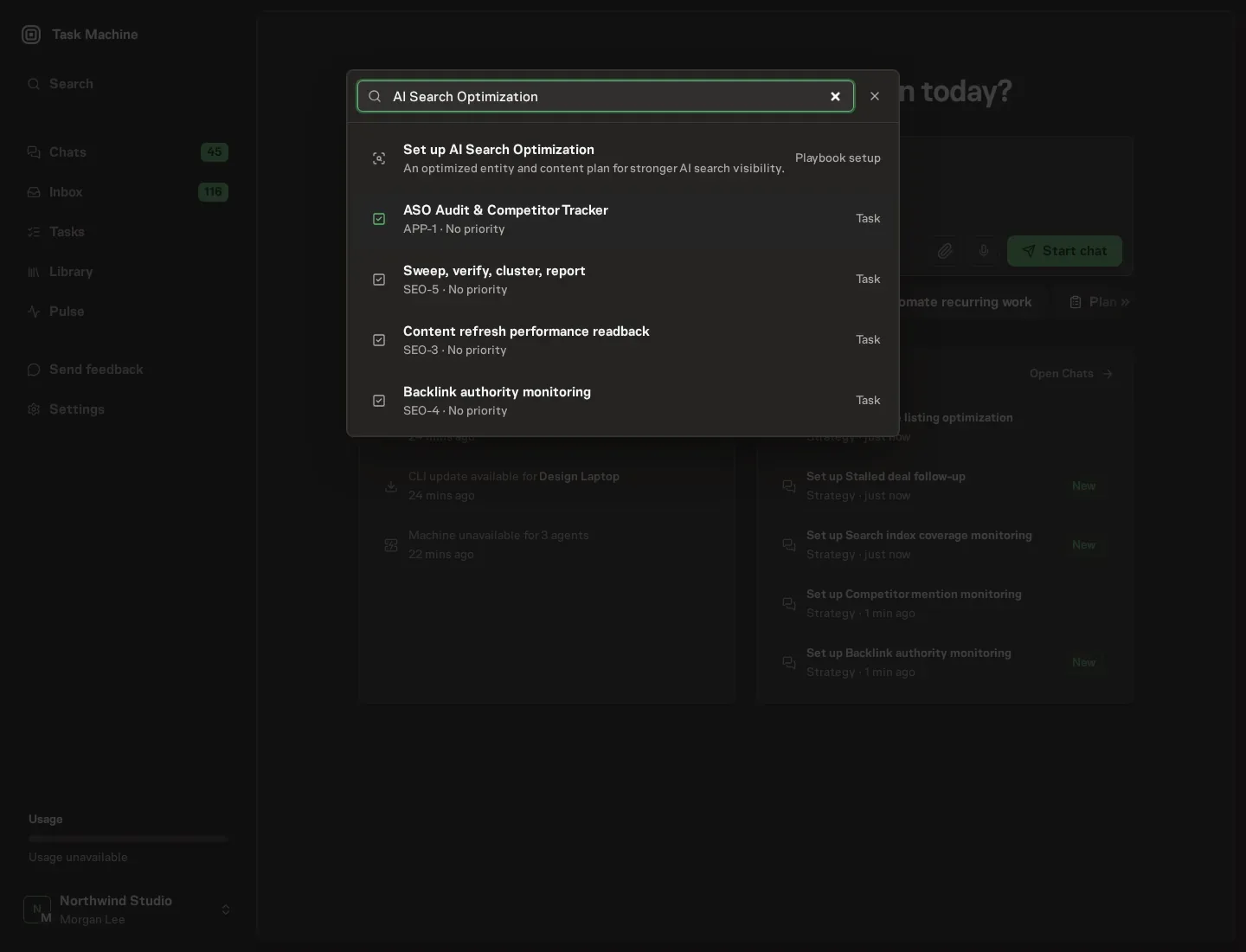Open Set up Search index coverage monitoring chat
The width and height of the screenshot is (1246, 952).
pyautogui.click(x=945, y=545)
